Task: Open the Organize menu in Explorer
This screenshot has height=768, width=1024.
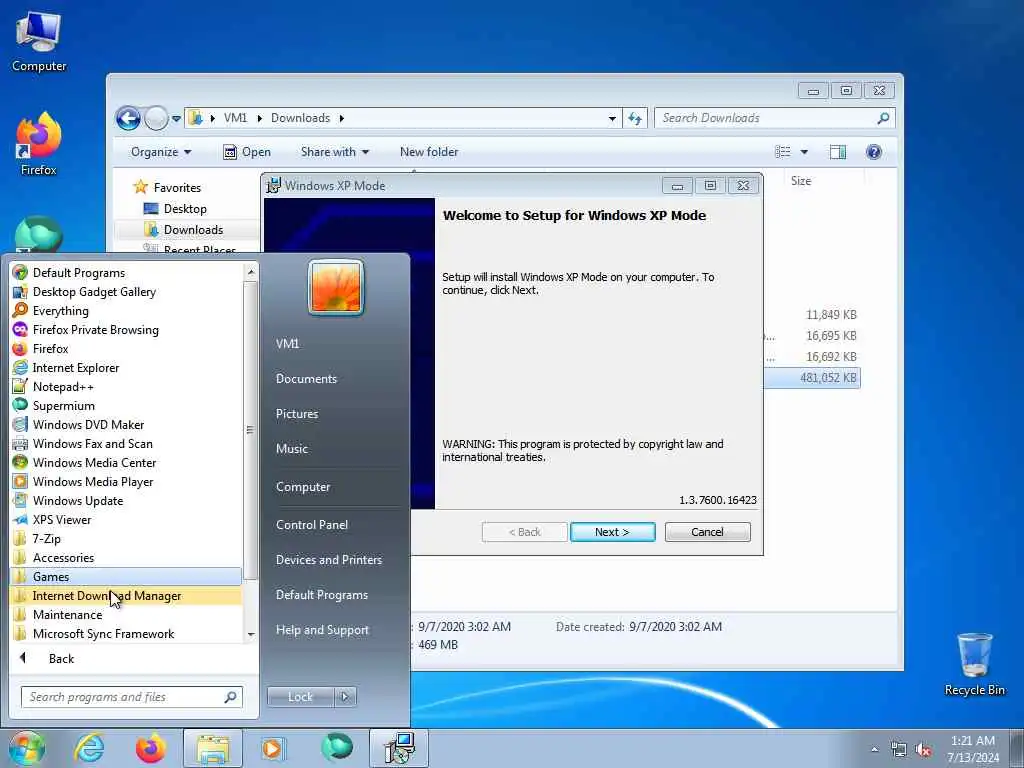Action: [161, 152]
